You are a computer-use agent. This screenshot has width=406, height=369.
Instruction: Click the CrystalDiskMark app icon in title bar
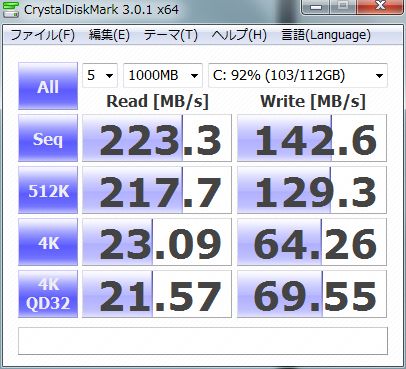10,10
